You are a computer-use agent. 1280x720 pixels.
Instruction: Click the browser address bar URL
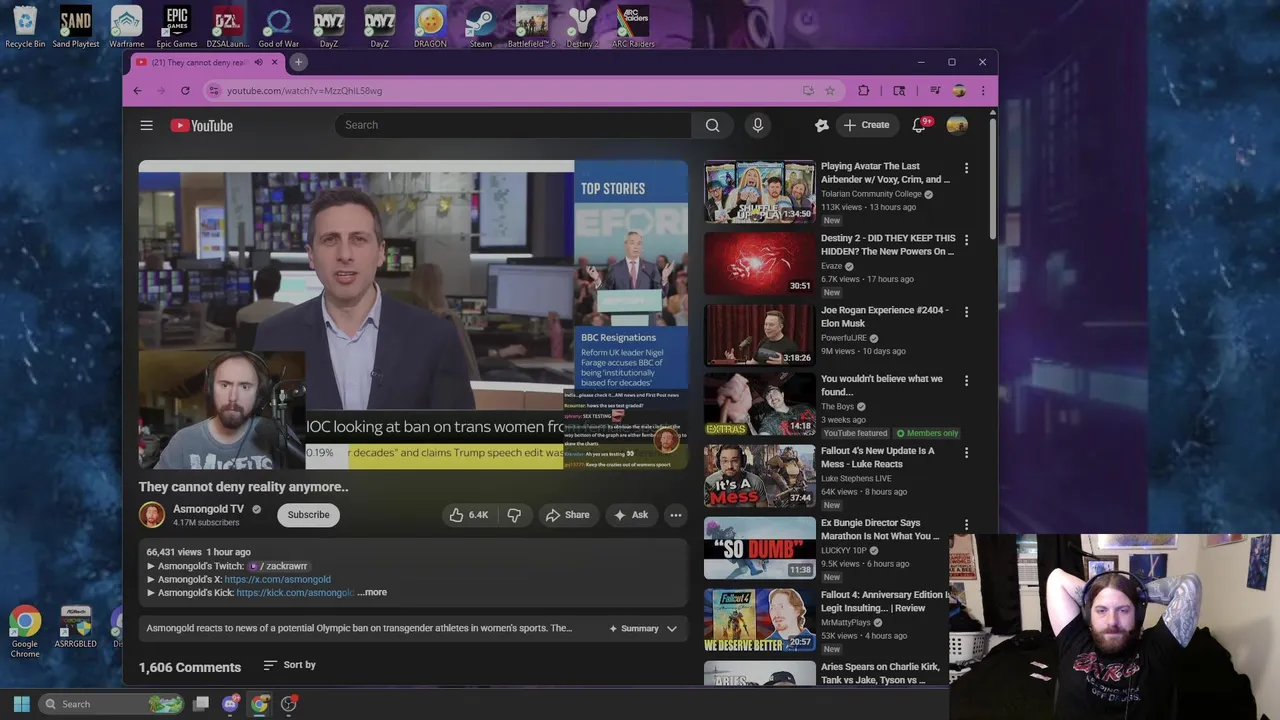pyautogui.click(x=304, y=91)
